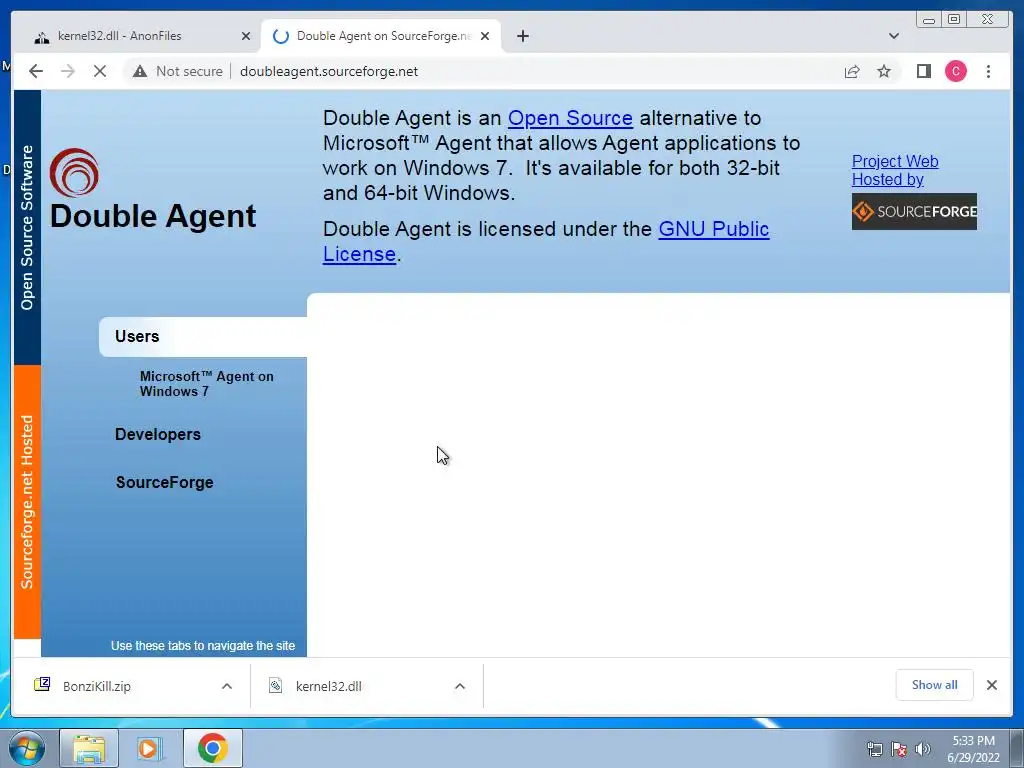Open the Windows Start menu orb
Viewport: 1024px width, 768px height.
[x=26, y=748]
